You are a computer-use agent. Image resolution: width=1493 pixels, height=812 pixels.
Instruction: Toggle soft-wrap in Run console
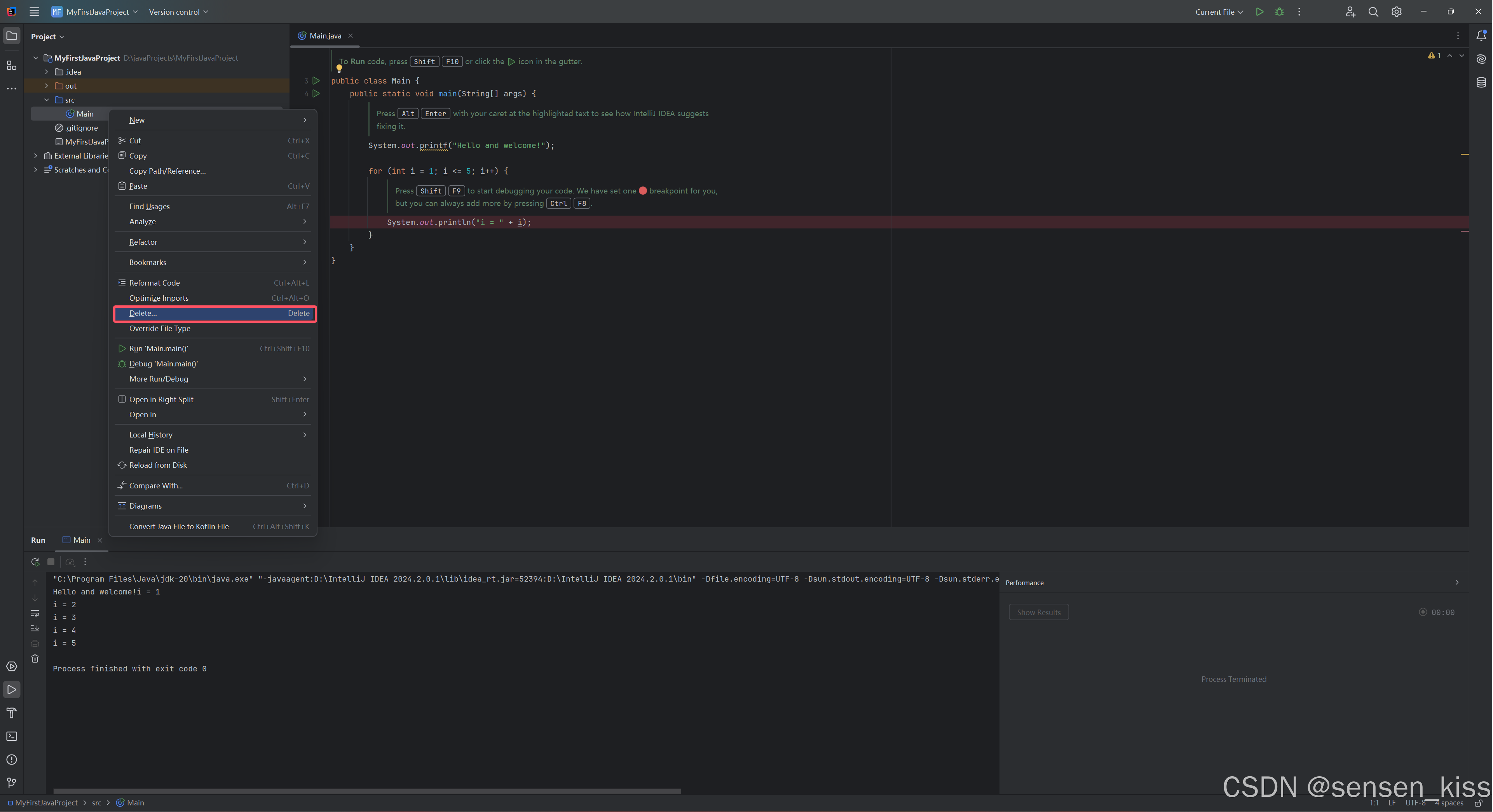pyautogui.click(x=35, y=613)
